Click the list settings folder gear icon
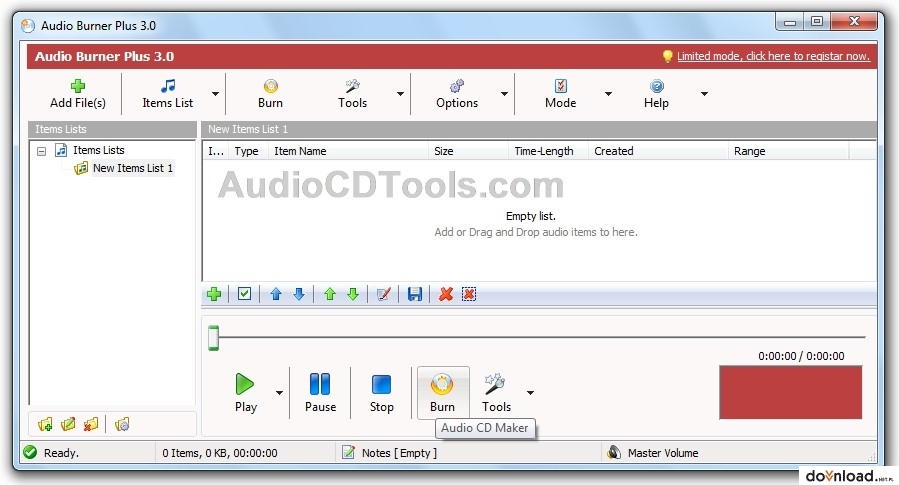899x485 pixels. coord(122,424)
